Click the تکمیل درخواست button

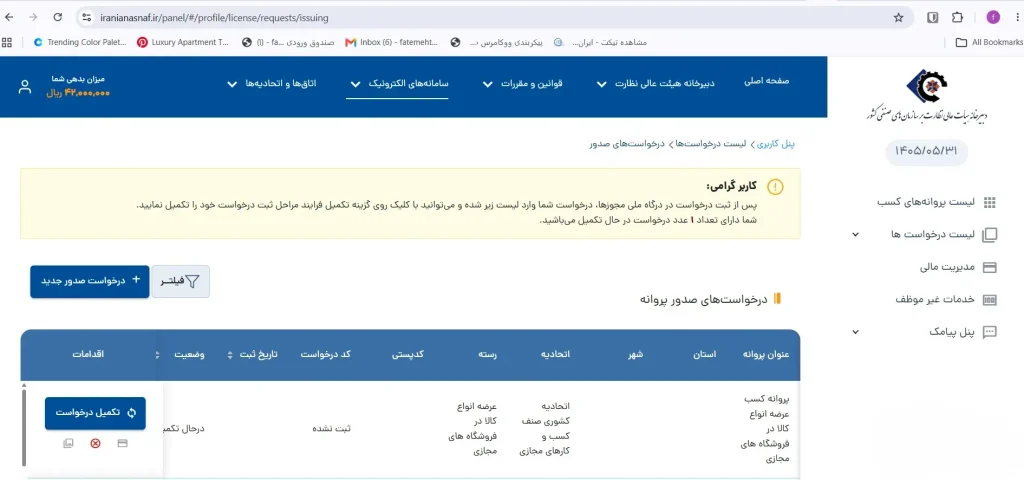[x=95, y=413]
